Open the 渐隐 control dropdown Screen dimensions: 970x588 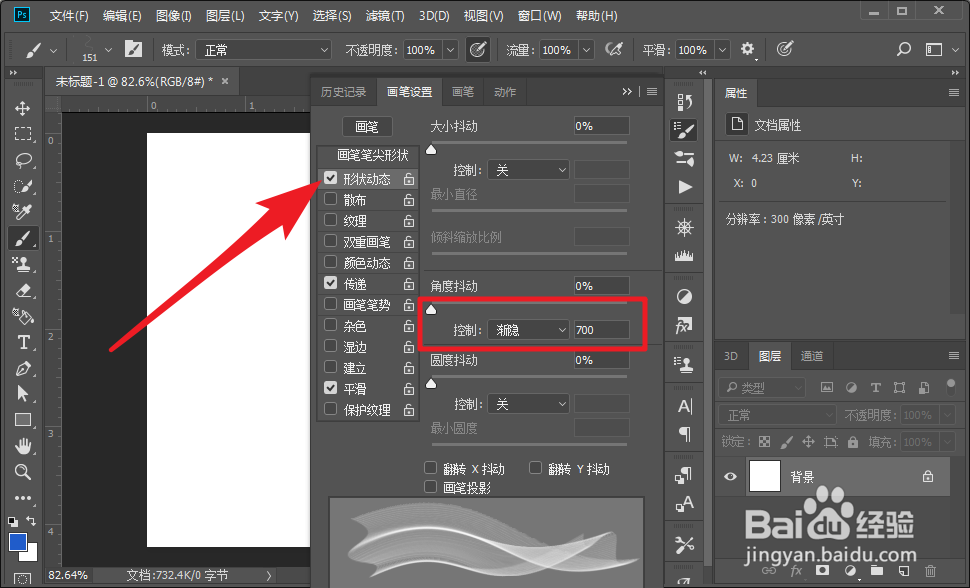coord(528,329)
